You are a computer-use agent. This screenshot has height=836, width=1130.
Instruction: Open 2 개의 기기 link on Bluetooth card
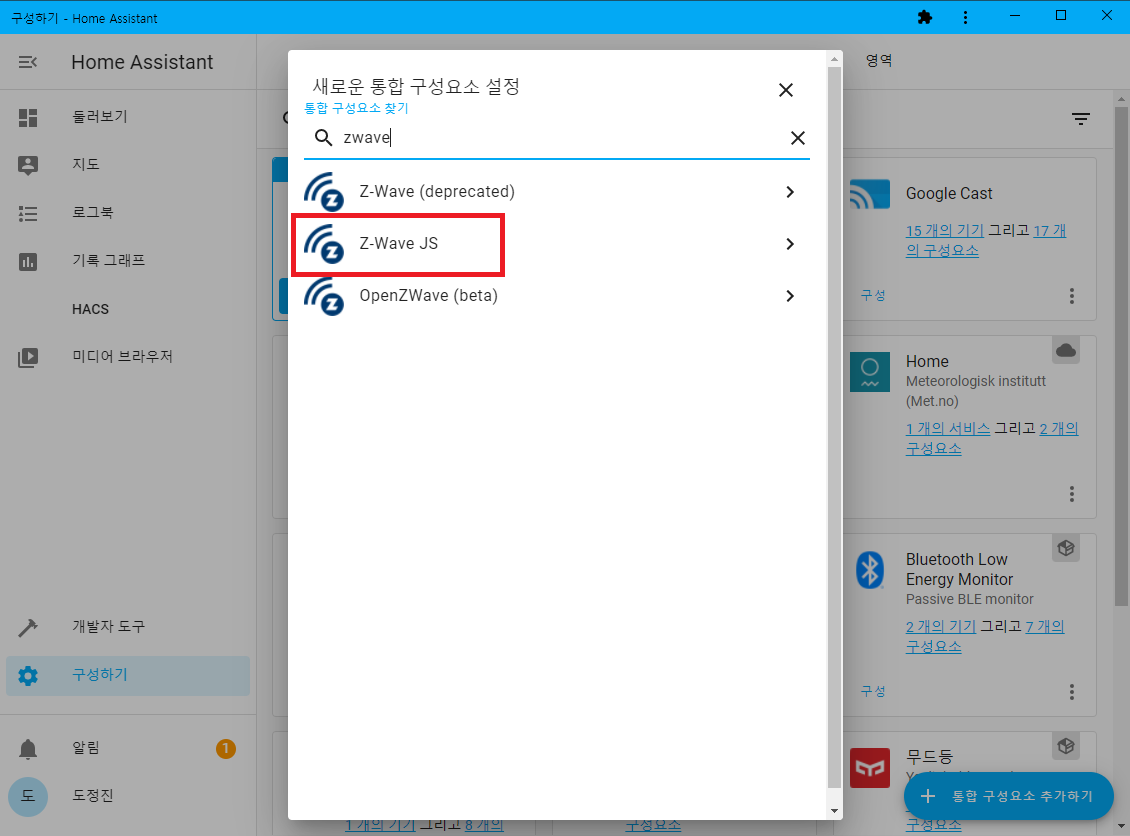(x=940, y=627)
